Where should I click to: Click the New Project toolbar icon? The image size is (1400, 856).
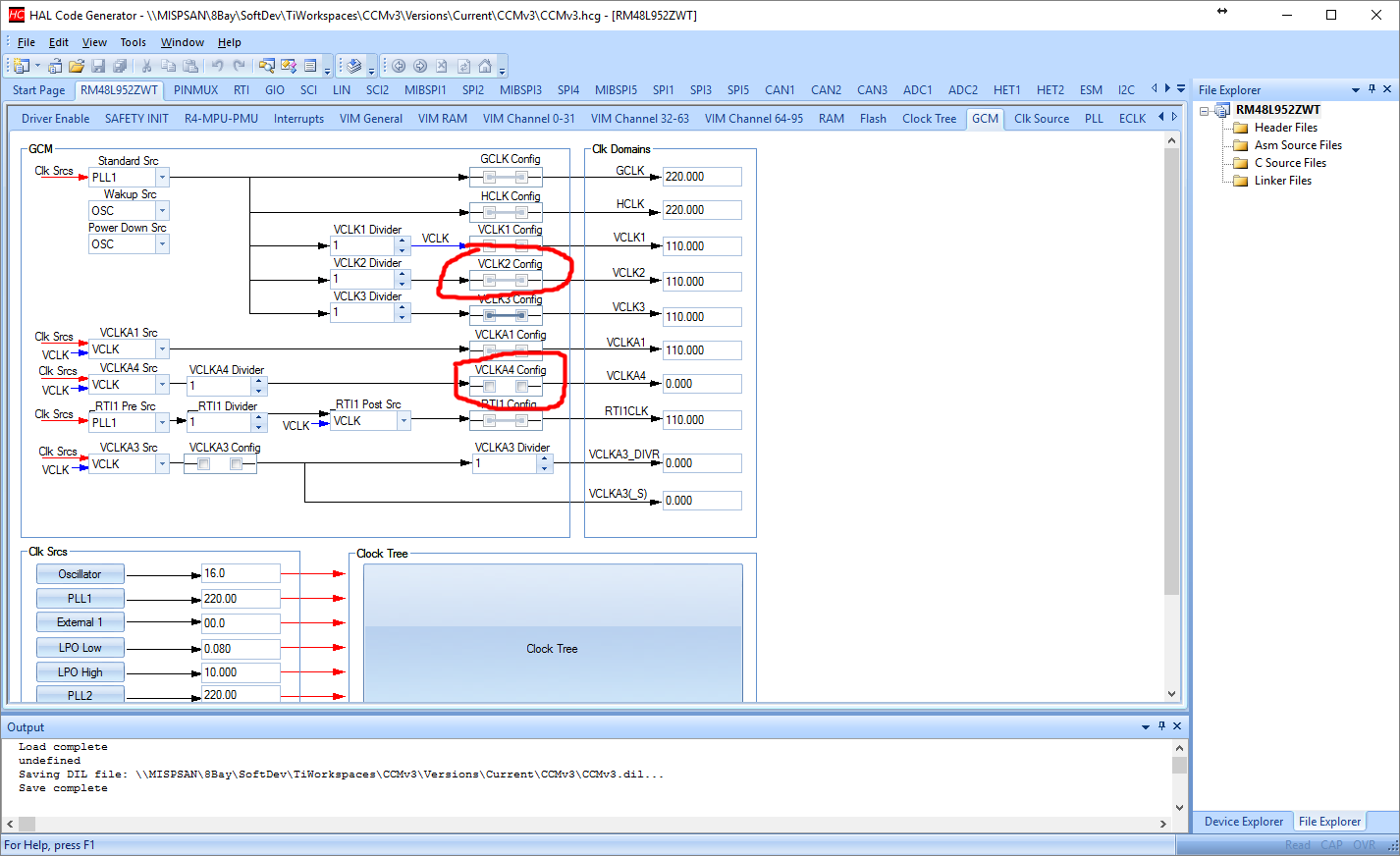click(21, 66)
